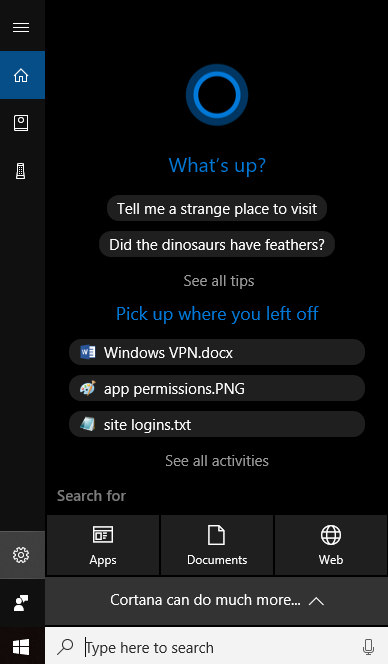Image resolution: width=388 pixels, height=664 pixels.
Task: Select the Home icon in sidebar
Action: (x=22, y=75)
